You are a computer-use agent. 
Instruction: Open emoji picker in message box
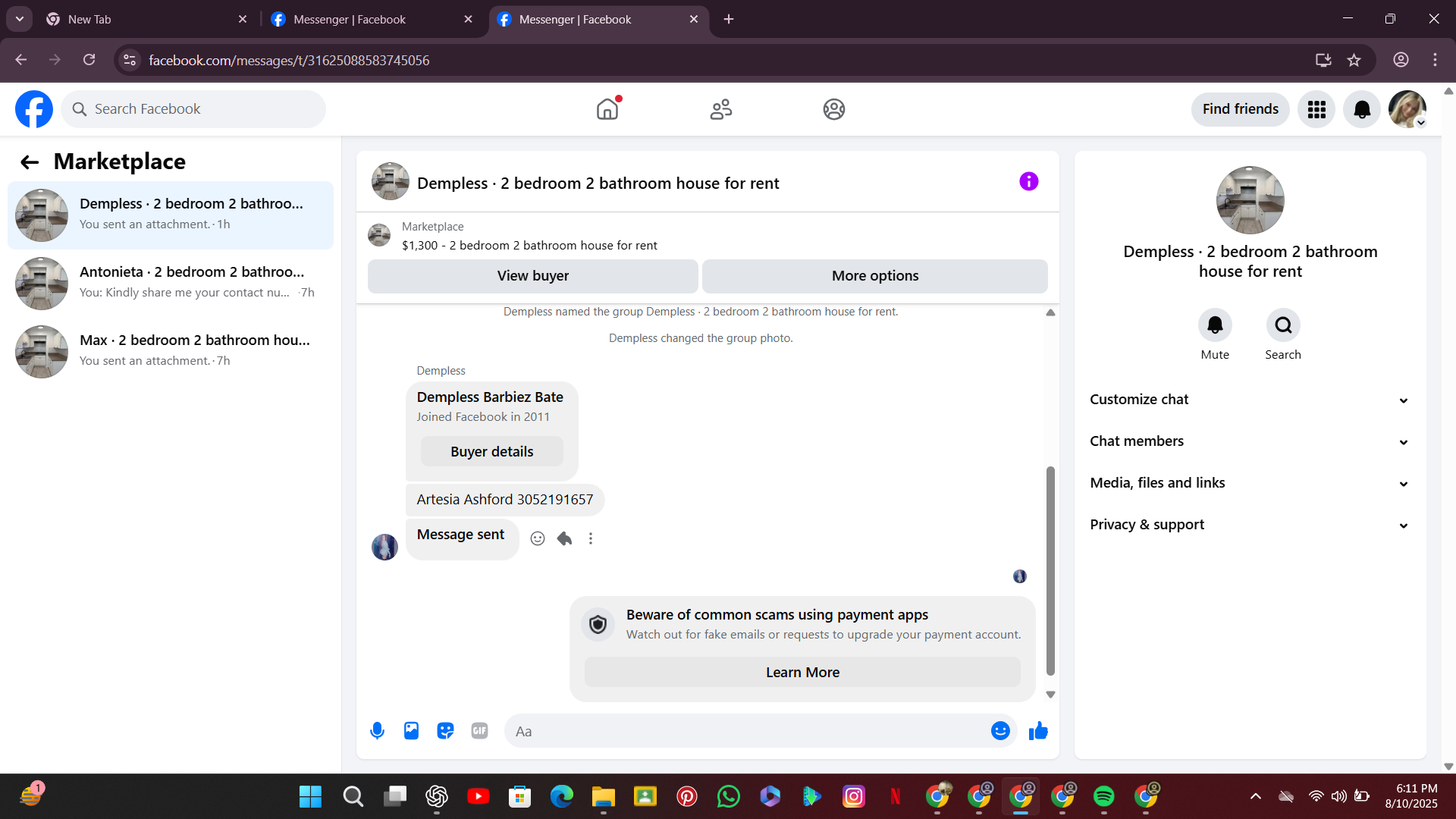coord(1000,731)
